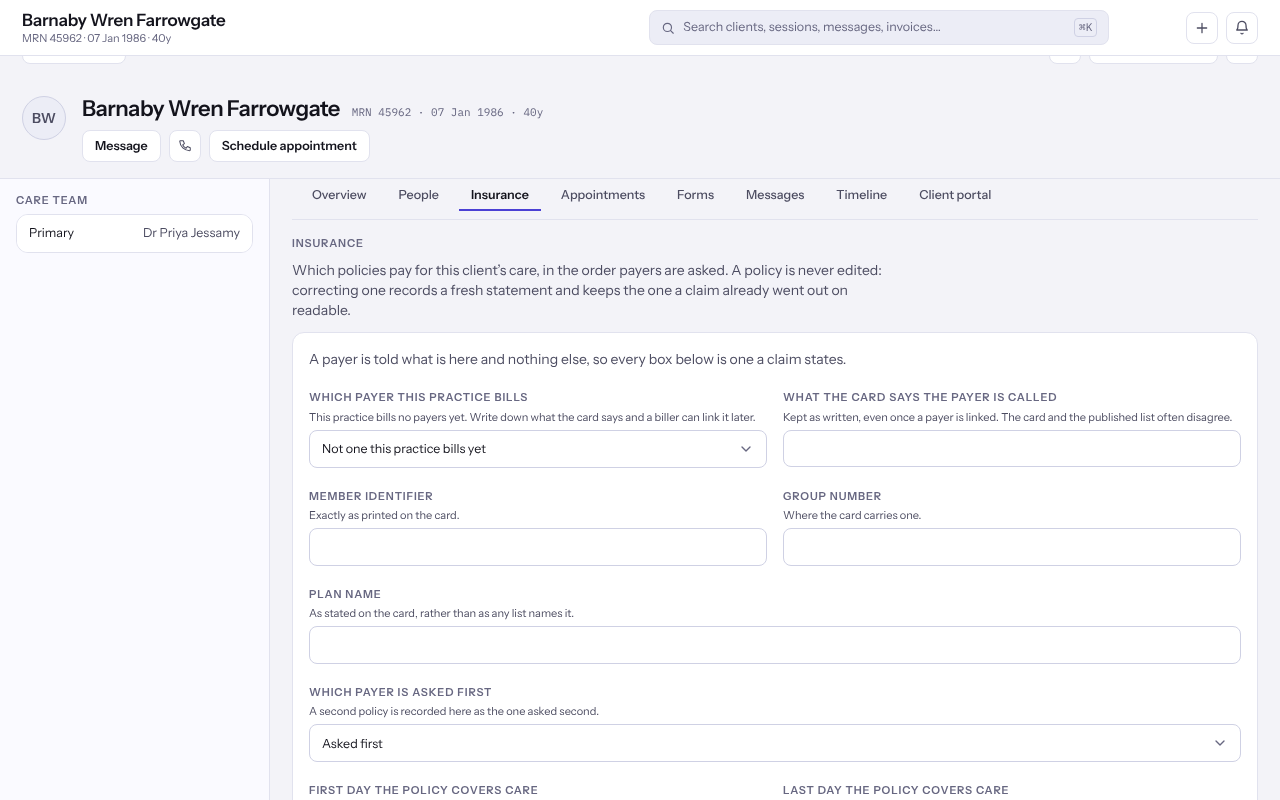Click the BW avatar circle
The image size is (1280, 800).
[44, 118]
